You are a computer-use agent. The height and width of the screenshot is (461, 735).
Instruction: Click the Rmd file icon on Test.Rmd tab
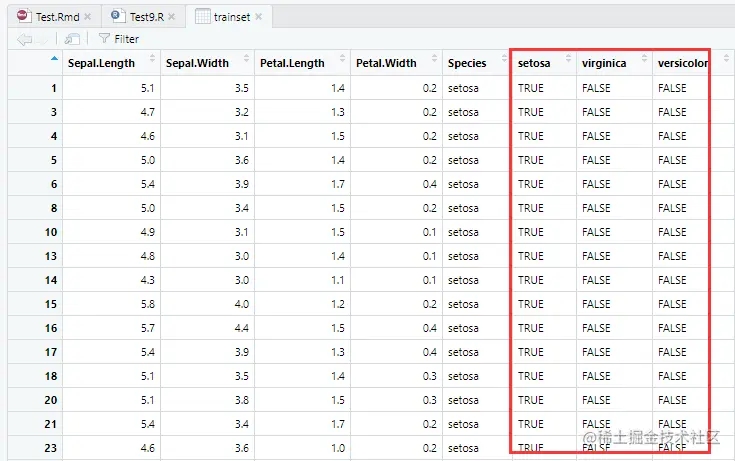point(24,16)
